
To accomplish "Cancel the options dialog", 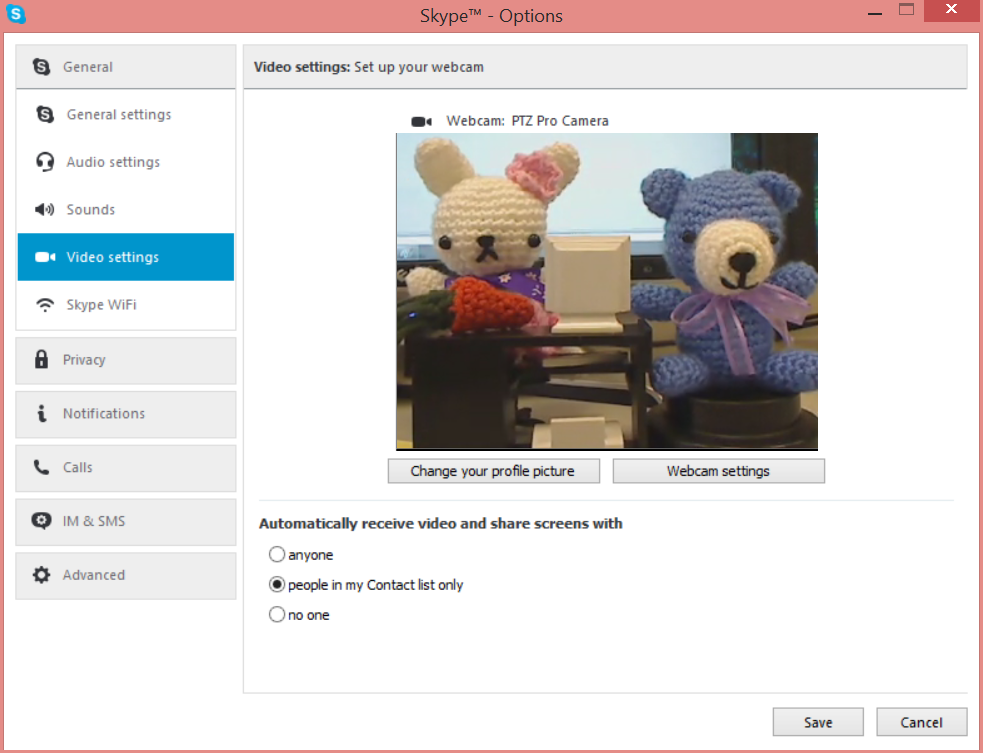I will (922, 722).
